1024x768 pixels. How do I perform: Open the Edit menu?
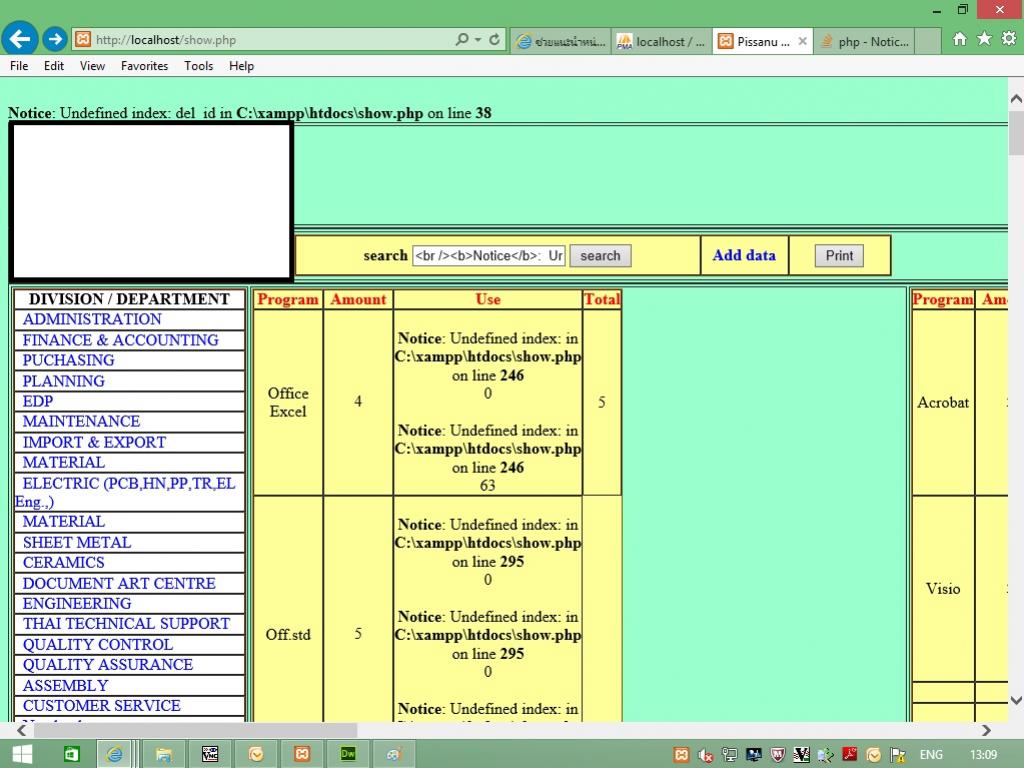(x=54, y=66)
